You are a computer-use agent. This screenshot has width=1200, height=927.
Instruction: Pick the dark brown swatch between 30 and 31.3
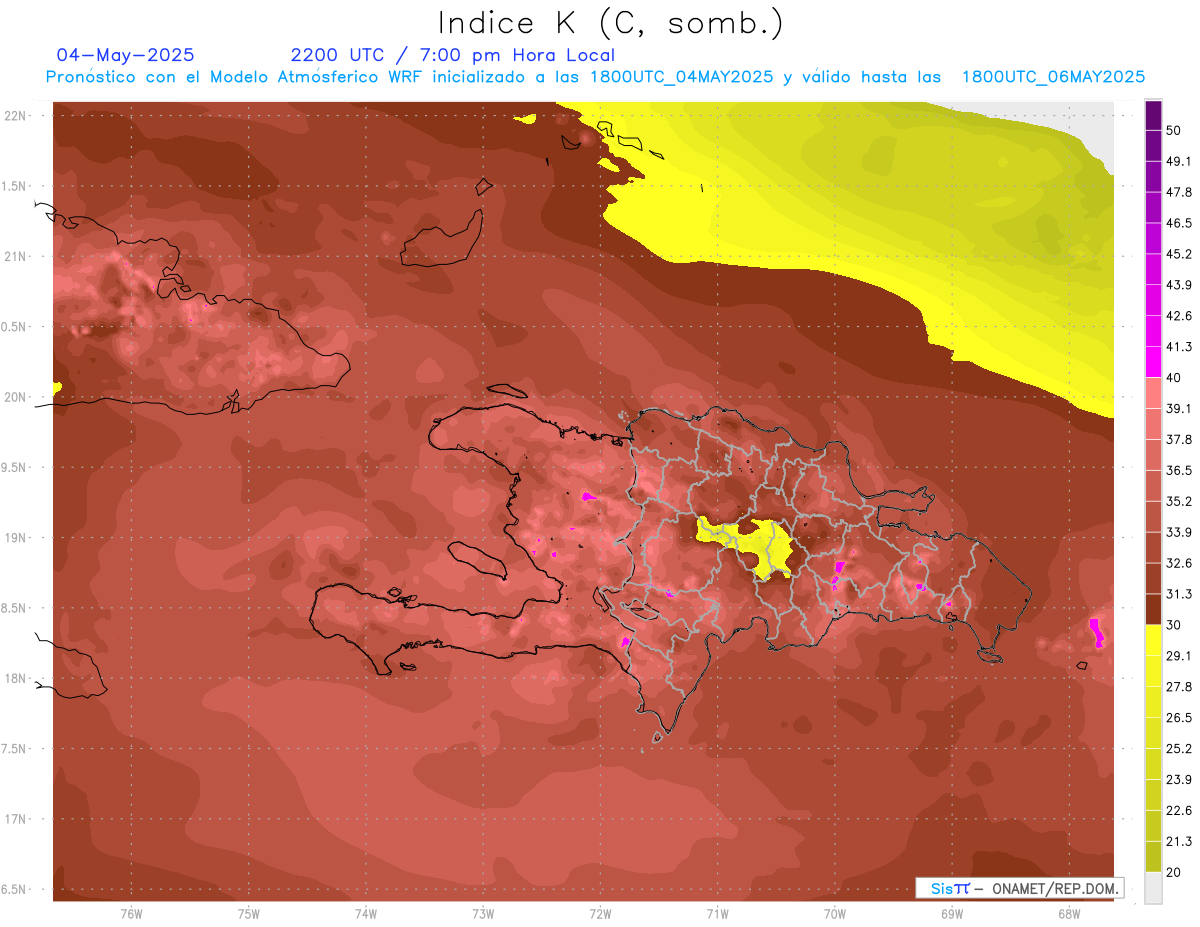click(x=1153, y=609)
